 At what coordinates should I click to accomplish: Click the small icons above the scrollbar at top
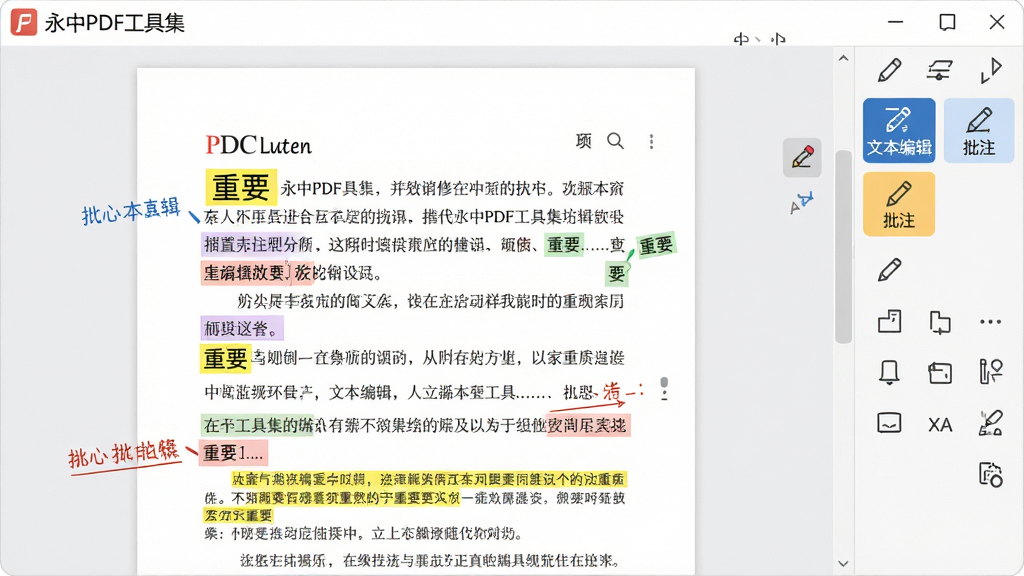(x=760, y=39)
